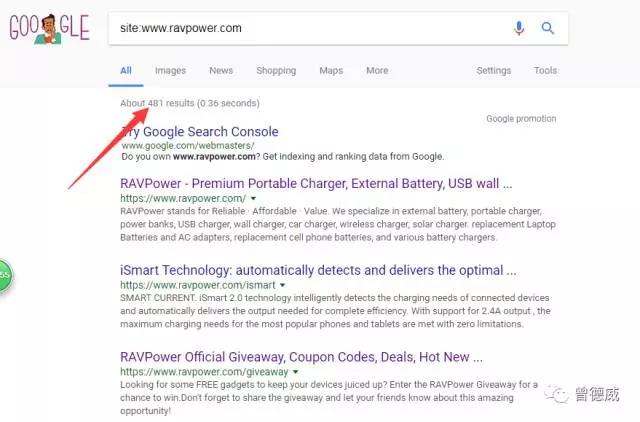Expand the dropdown arrow beside ravpower.com/ismart URL
Screen dimensions: 640x422
click(282, 285)
